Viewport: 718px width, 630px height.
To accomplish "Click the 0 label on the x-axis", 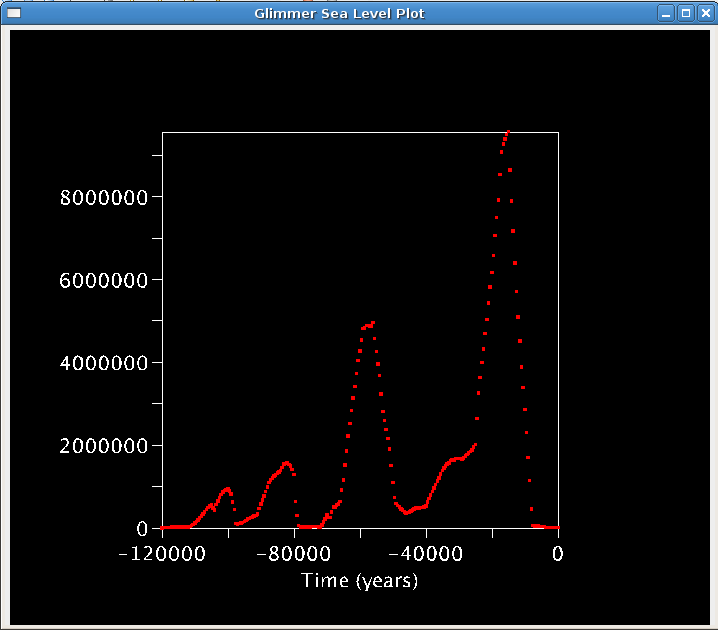I will click(x=557, y=554).
